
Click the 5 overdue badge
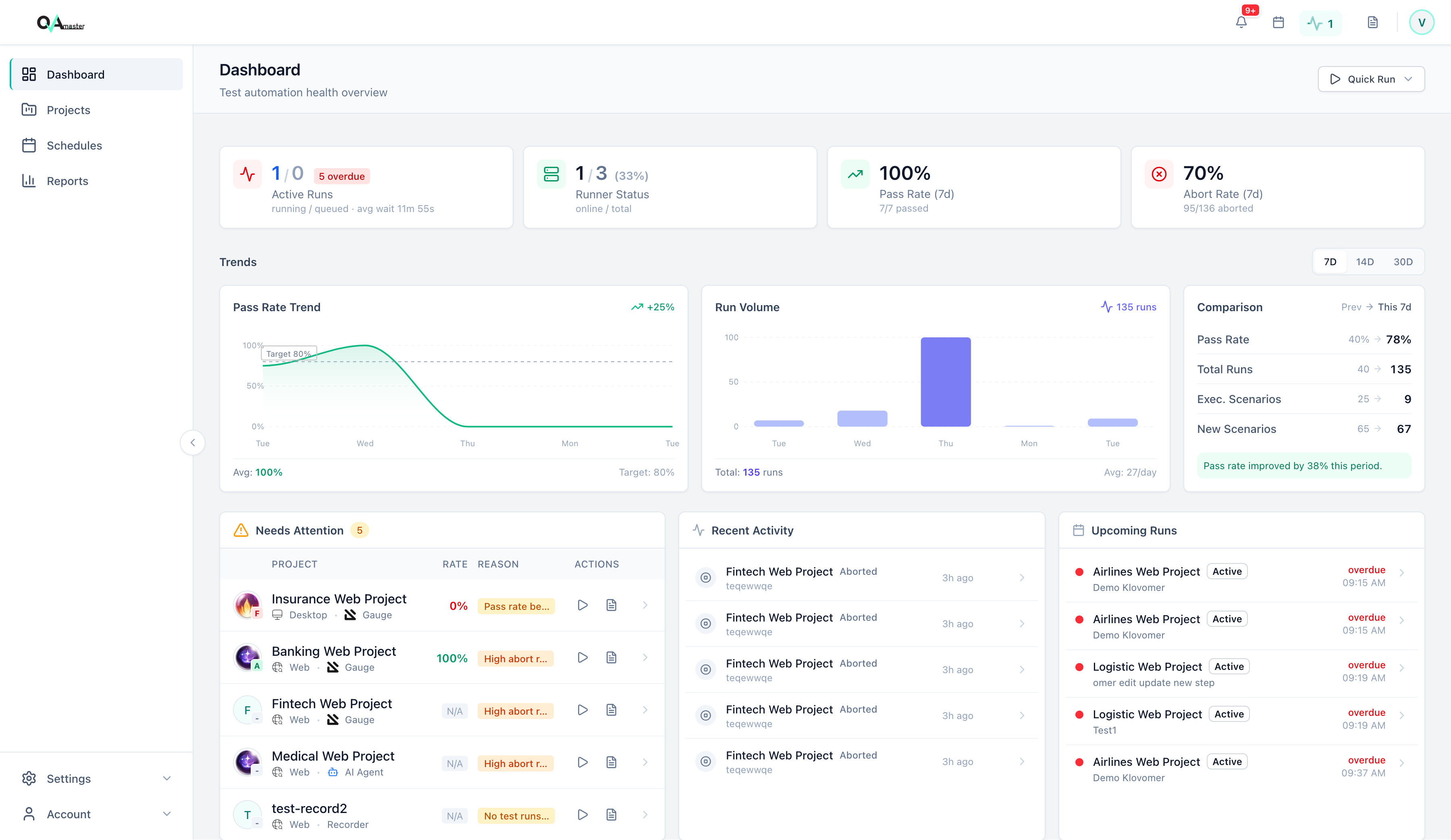click(341, 176)
